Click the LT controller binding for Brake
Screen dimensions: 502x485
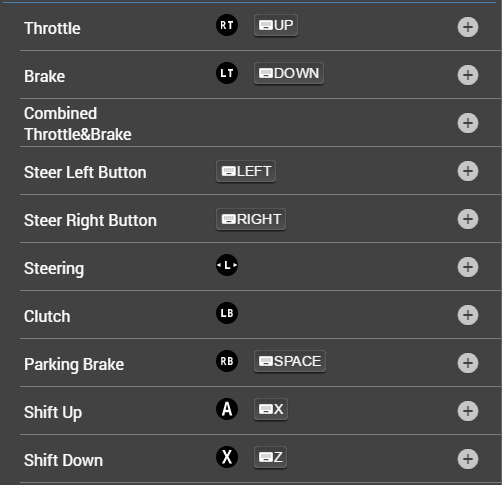[227, 73]
